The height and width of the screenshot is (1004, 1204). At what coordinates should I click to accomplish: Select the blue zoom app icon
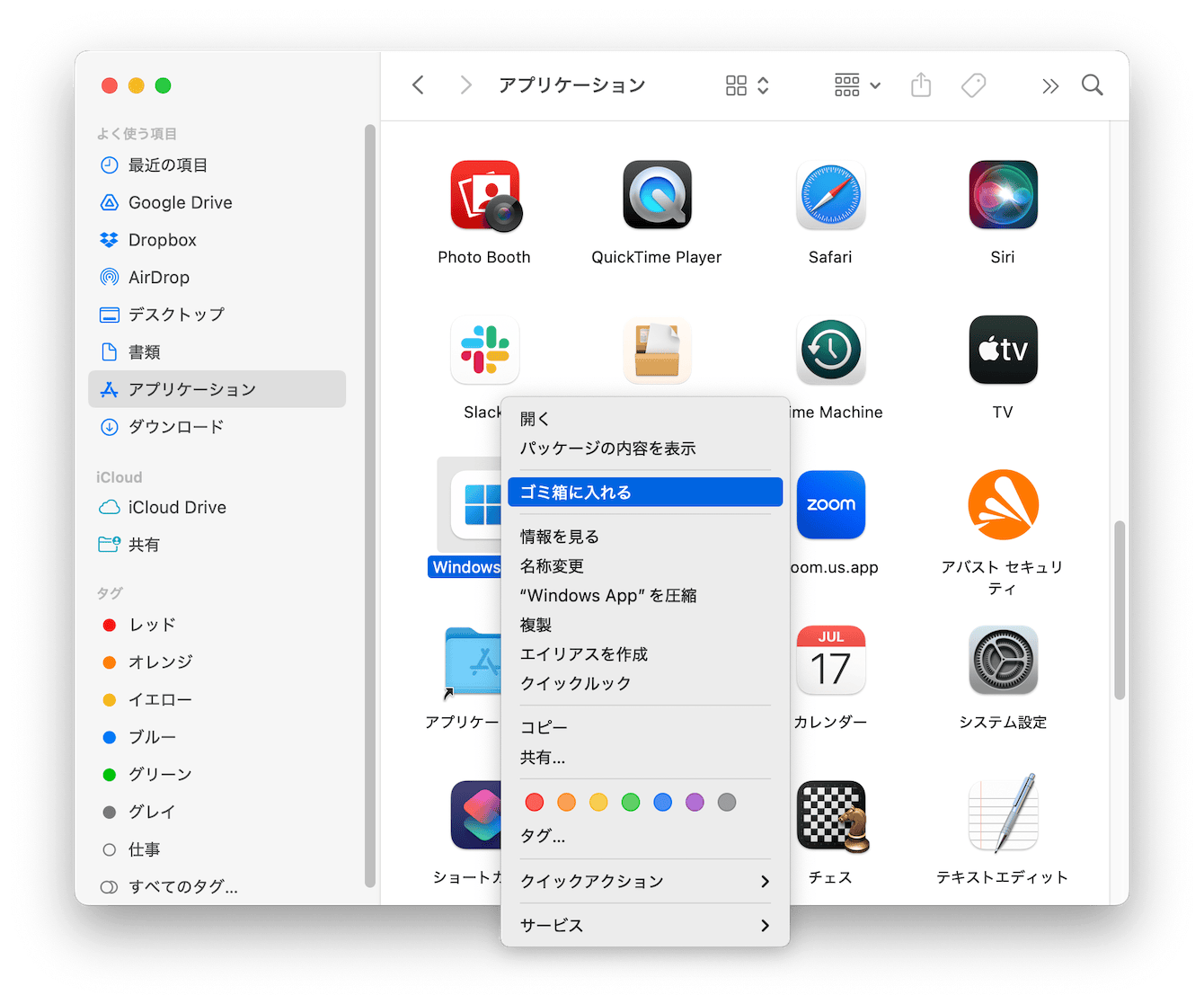pyautogui.click(x=830, y=505)
